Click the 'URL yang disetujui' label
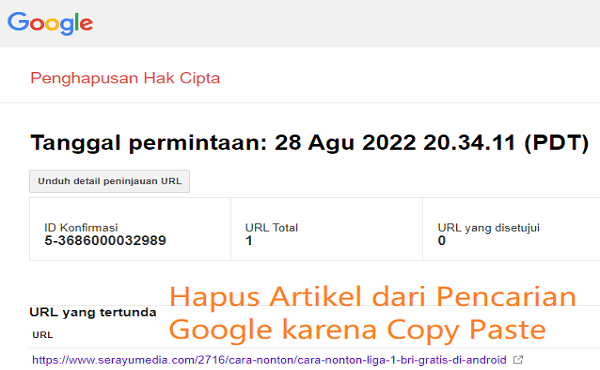Viewport: 600px width, 370px height. pos(489,228)
